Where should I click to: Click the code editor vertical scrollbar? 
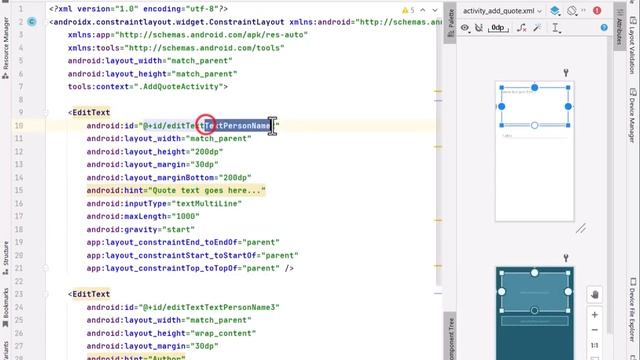[438, 143]
